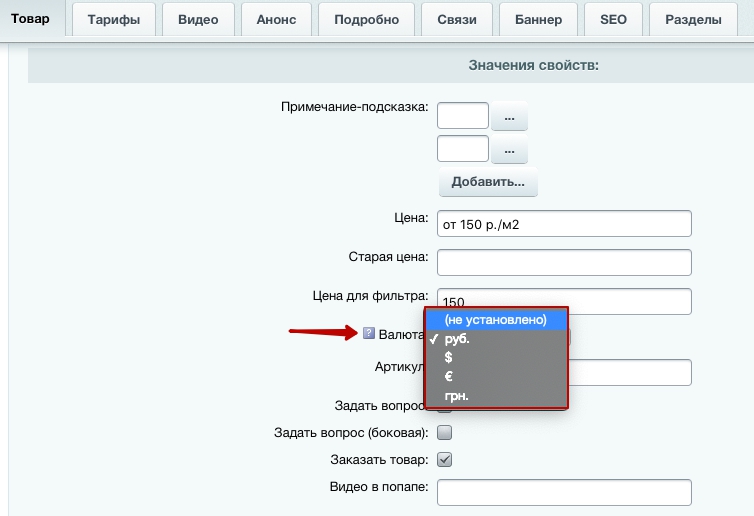
Task: Click the Артикул input field
Action: pyautogui.click(x=630, y=372)
